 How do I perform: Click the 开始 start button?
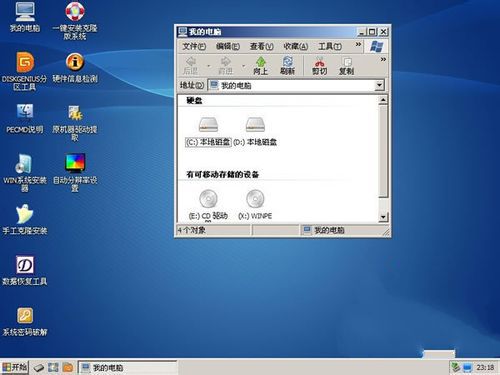point(15,367)
